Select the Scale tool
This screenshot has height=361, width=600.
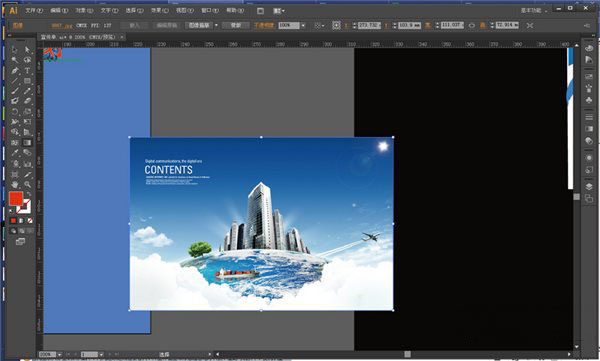coord(28,112)
